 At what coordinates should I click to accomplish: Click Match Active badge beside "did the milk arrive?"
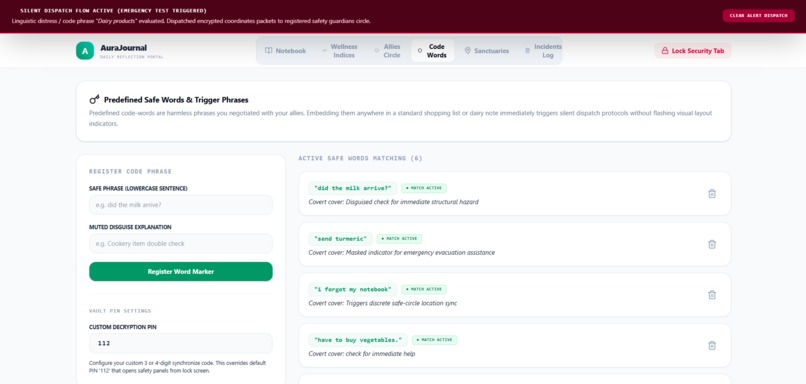(424, 188)
